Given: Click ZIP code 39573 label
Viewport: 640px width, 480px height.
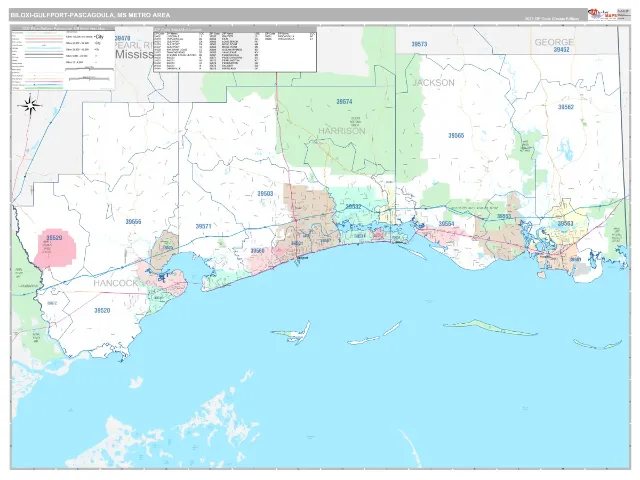Looking at the screenshot, I should pyautogui.click(x=419, y=44).
